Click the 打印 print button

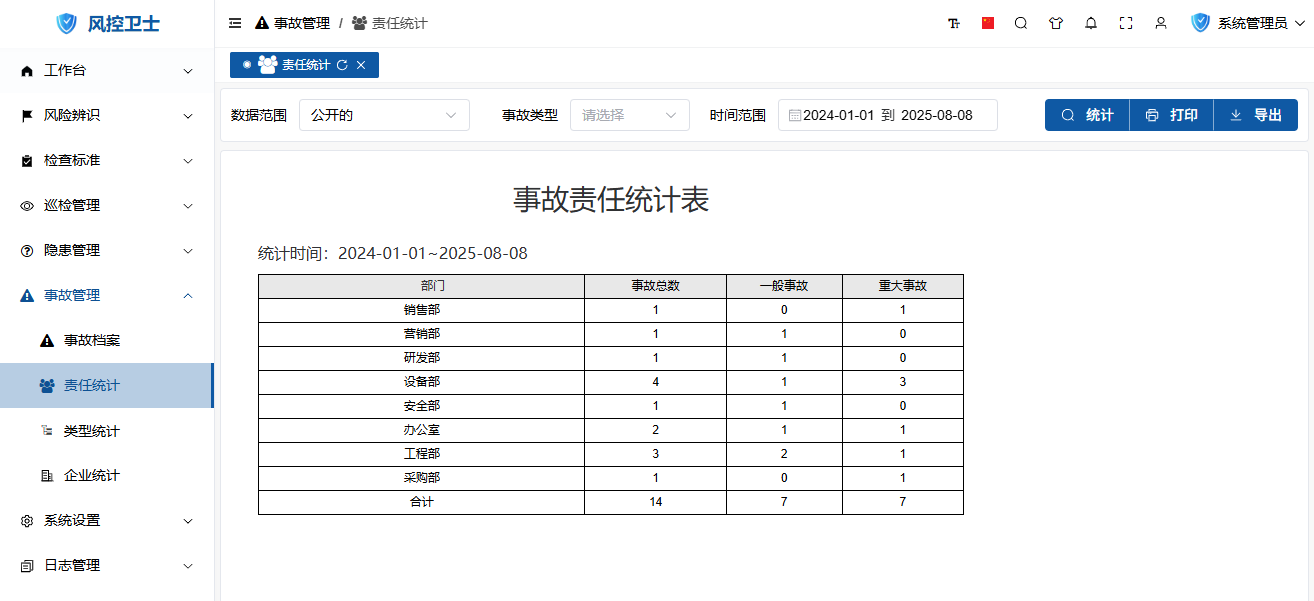click(x=1171, y=115)
